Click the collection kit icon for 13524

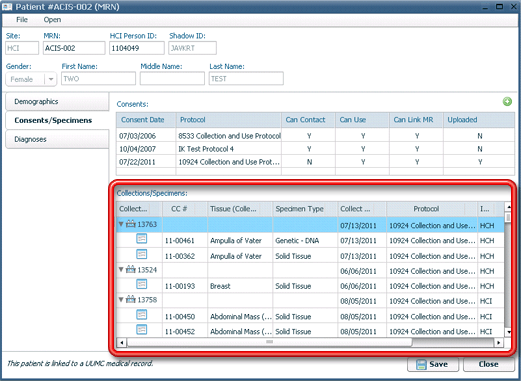[131, 269]
